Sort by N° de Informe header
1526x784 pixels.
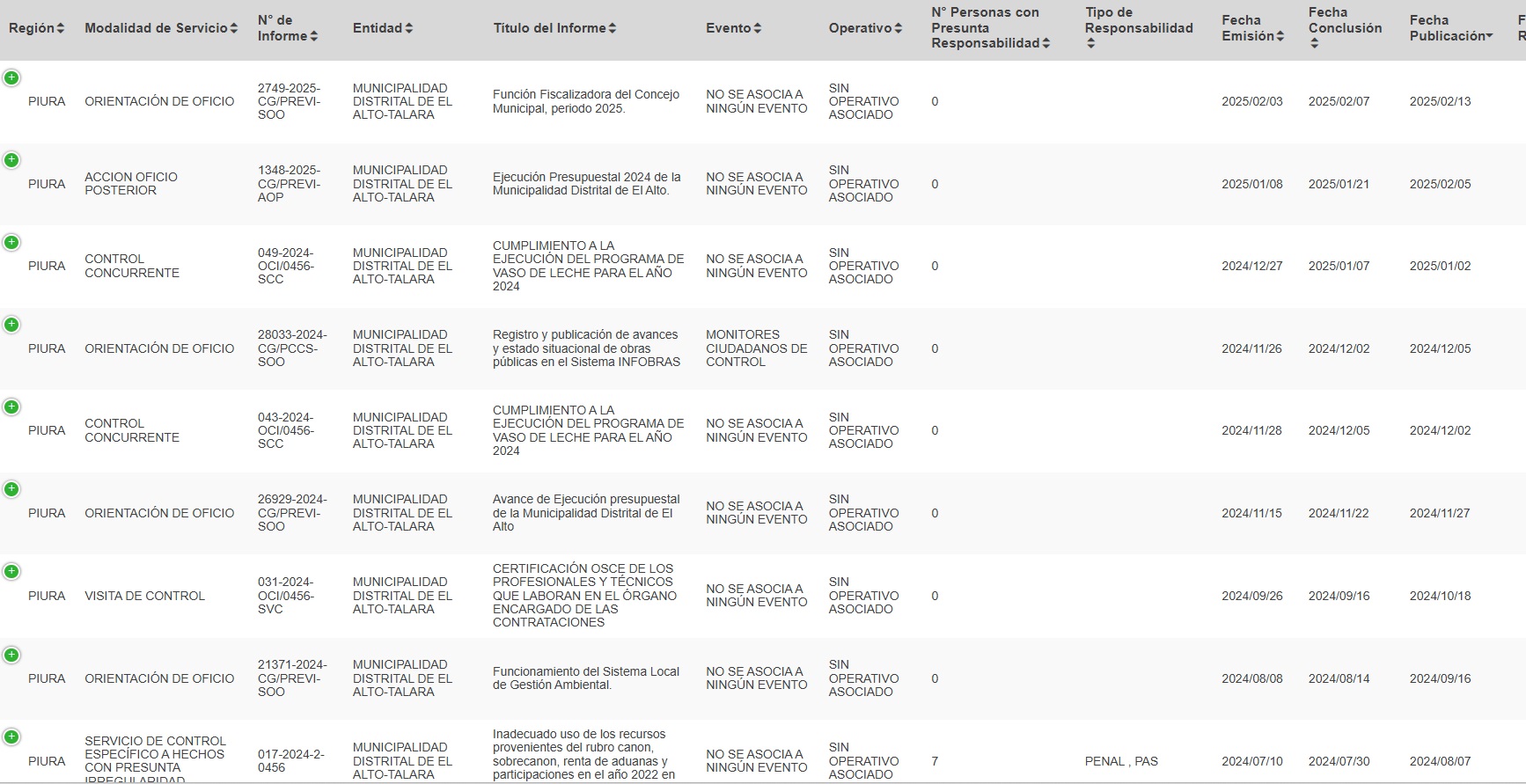click(x=288, y=28)
